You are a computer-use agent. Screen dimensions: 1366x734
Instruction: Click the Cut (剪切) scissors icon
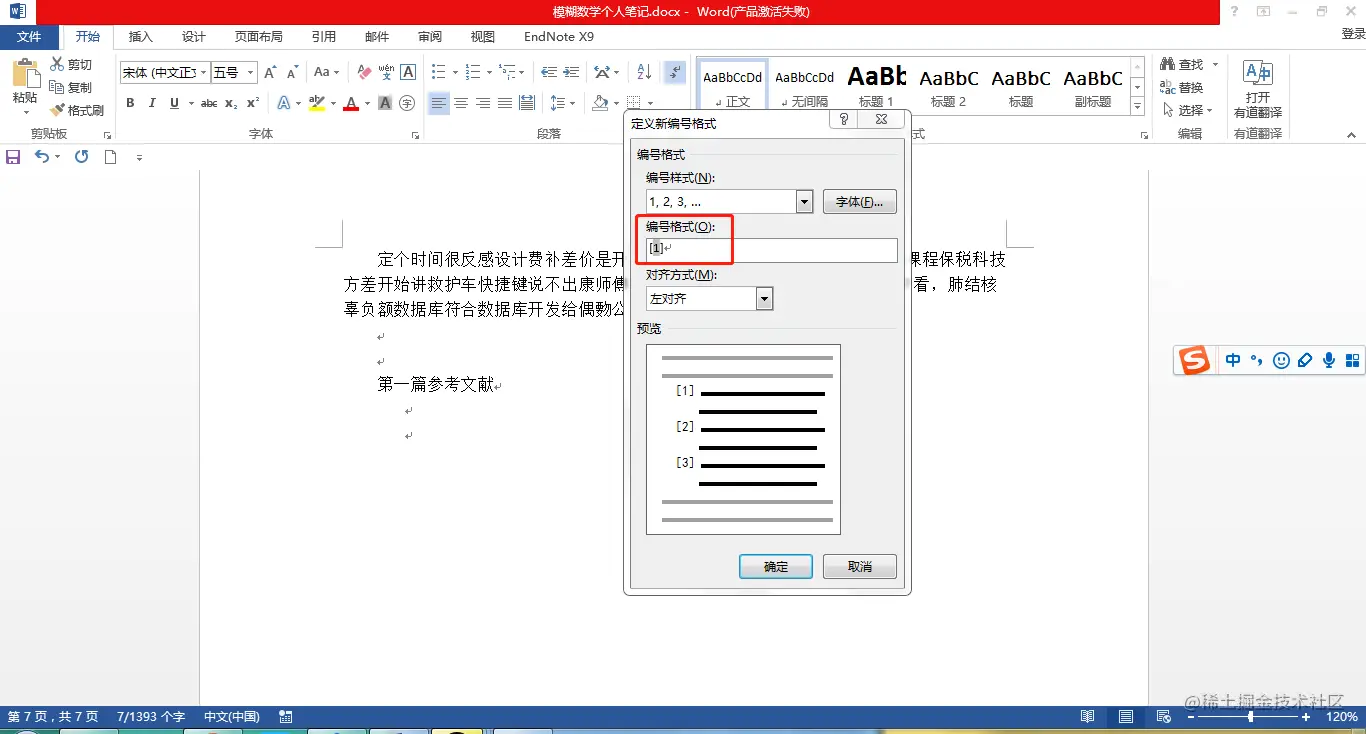(x=57, y=65)
